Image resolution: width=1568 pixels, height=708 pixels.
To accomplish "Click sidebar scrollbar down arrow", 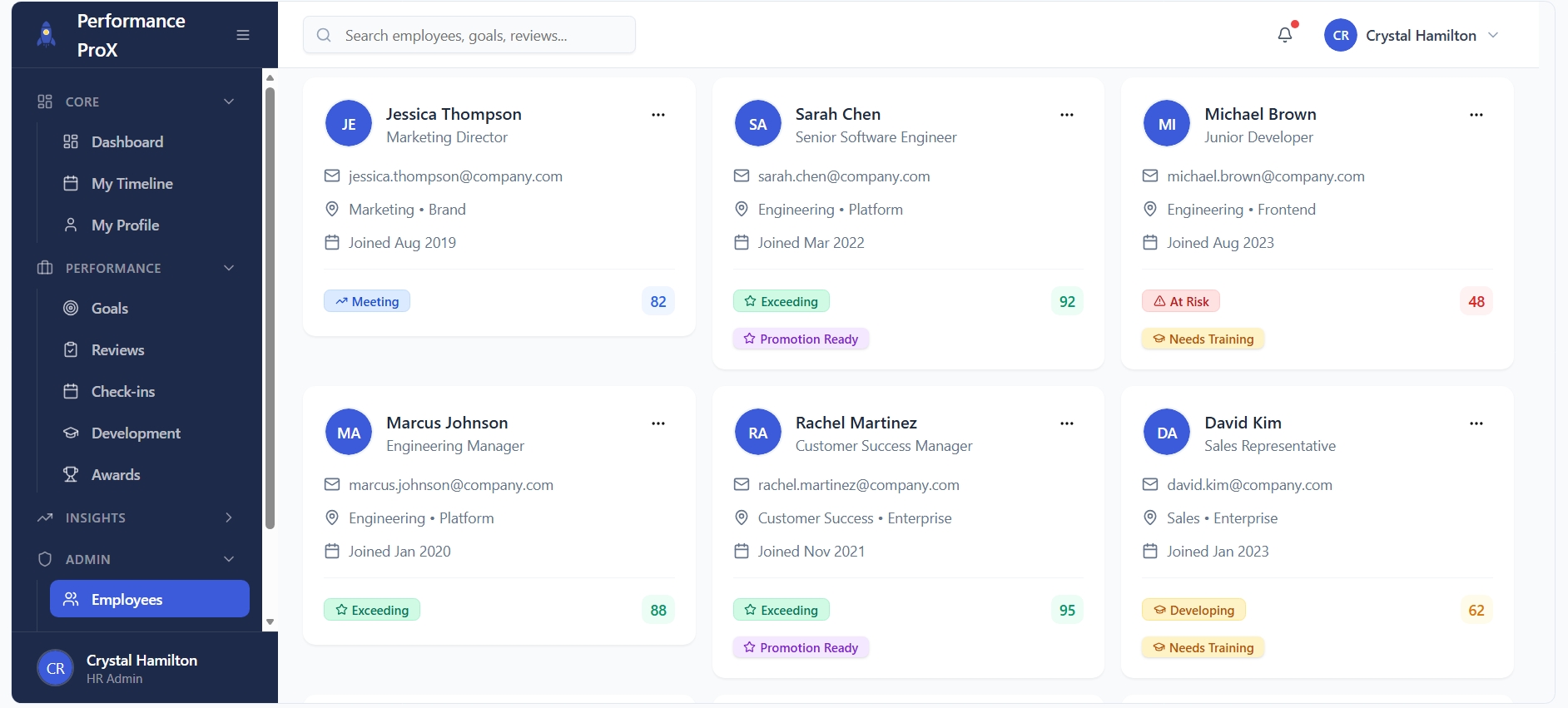I will point(270,622).
